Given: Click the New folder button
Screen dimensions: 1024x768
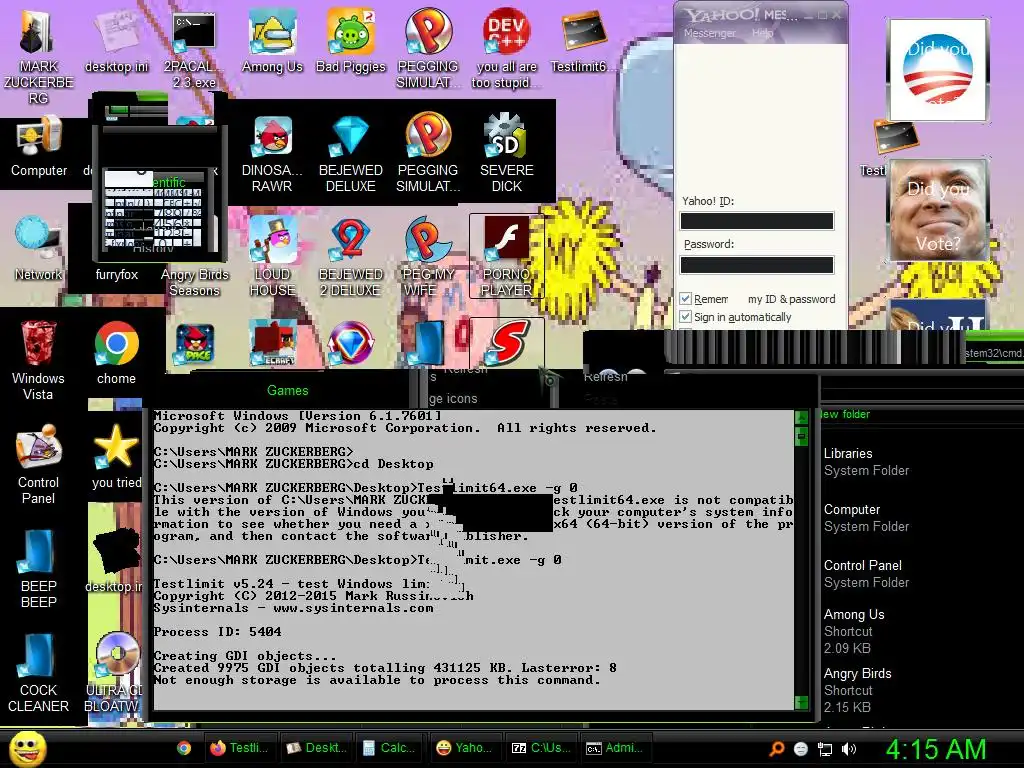Looking at the screenshot, I should 845,414.
